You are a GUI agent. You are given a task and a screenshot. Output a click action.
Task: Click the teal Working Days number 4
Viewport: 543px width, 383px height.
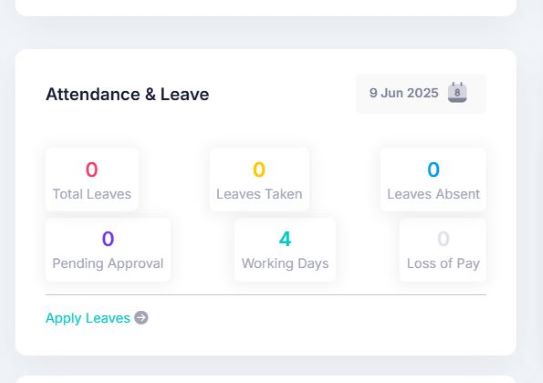285,239
